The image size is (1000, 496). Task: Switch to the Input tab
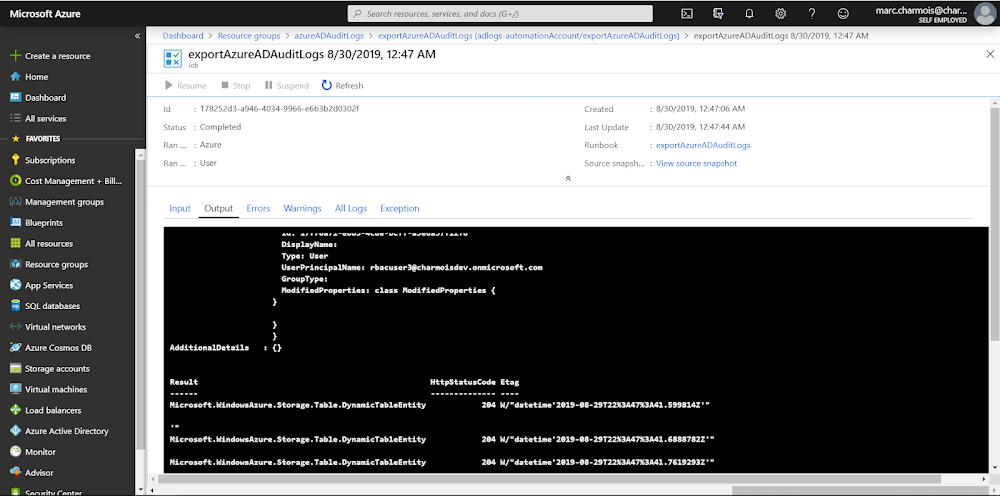[180, 208]
